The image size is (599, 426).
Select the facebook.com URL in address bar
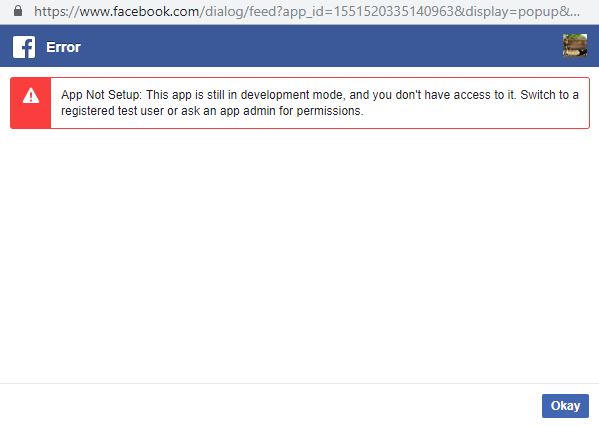tap(307, 11)
